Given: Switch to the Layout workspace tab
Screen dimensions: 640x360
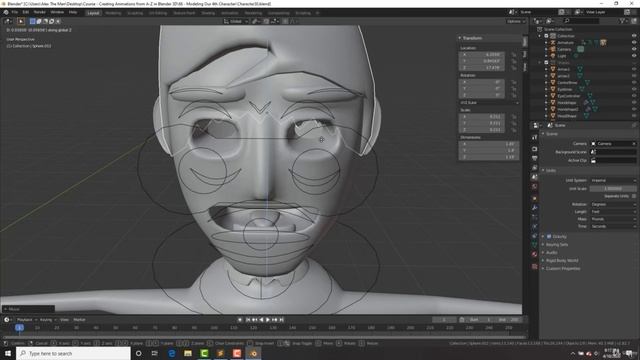Looking at the screenshot, I should pyautogui.click(x=93, y=13).
